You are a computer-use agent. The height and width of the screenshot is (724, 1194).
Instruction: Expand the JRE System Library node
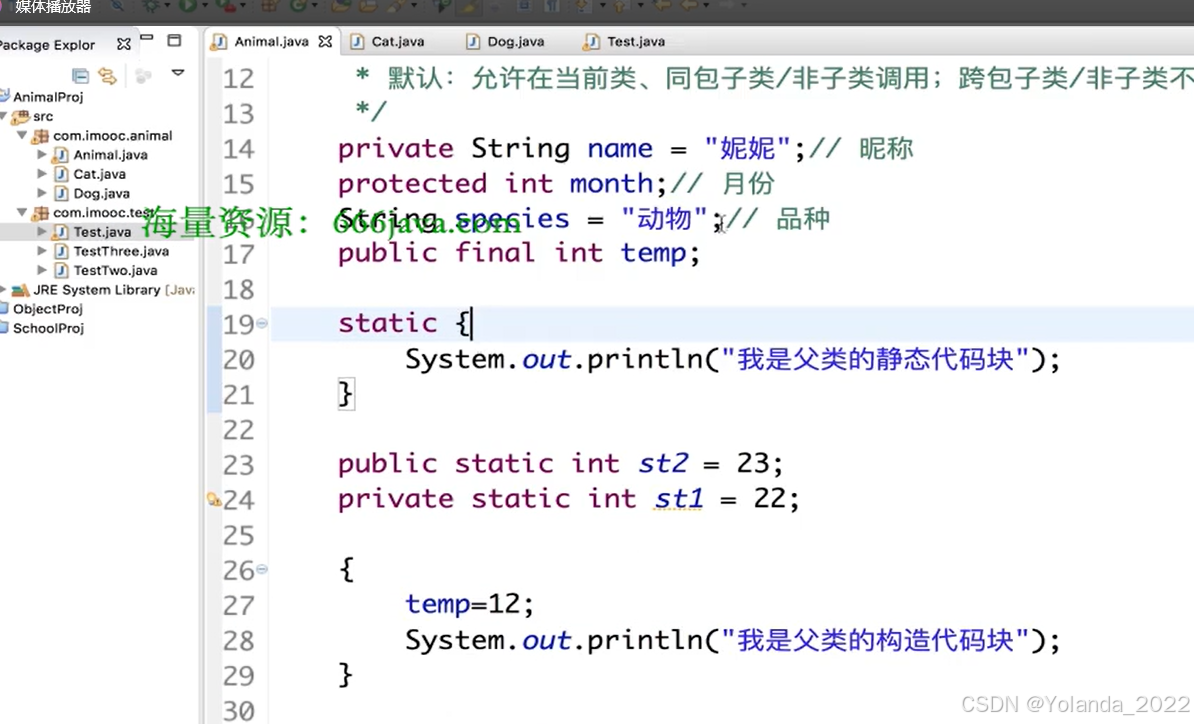coord(3,289)
